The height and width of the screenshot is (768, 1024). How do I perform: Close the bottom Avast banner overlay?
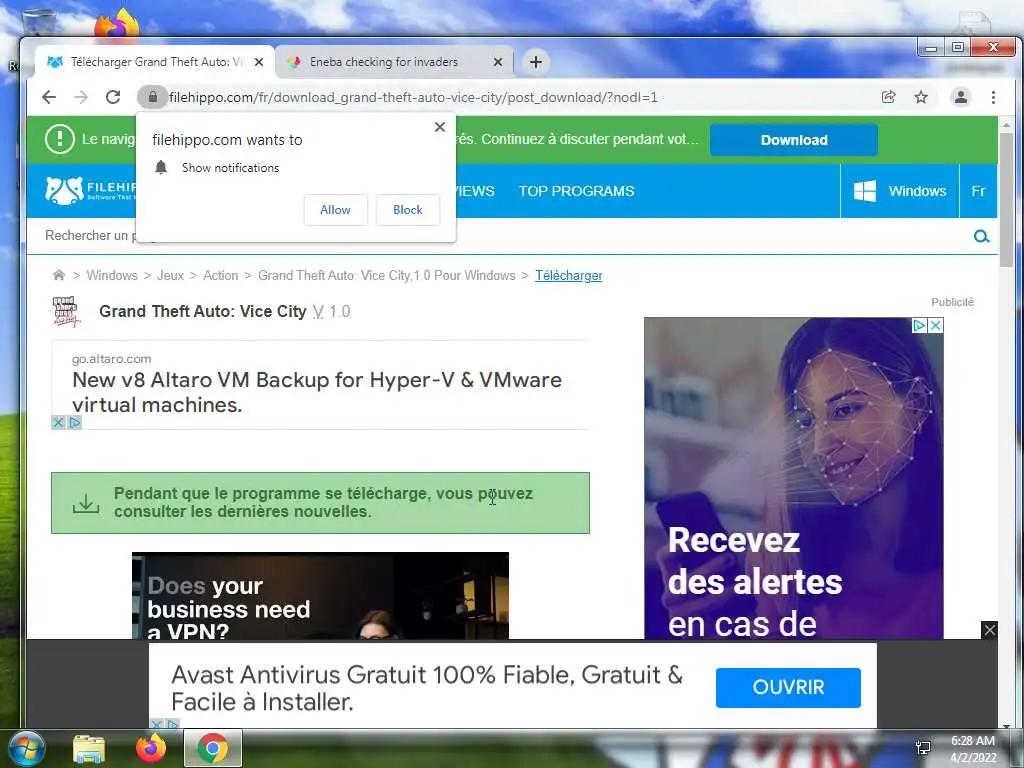(989, 630)
